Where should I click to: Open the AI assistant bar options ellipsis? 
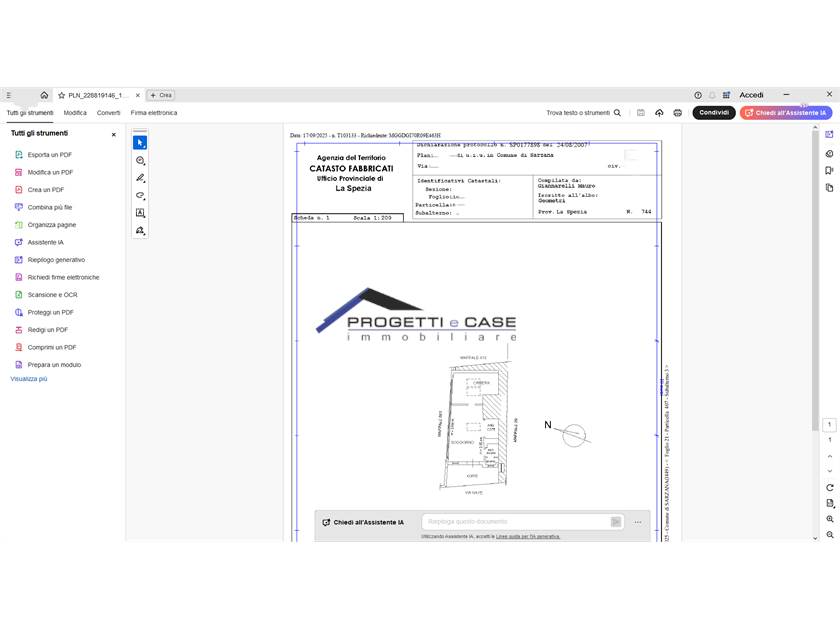(x=638, y=522)
